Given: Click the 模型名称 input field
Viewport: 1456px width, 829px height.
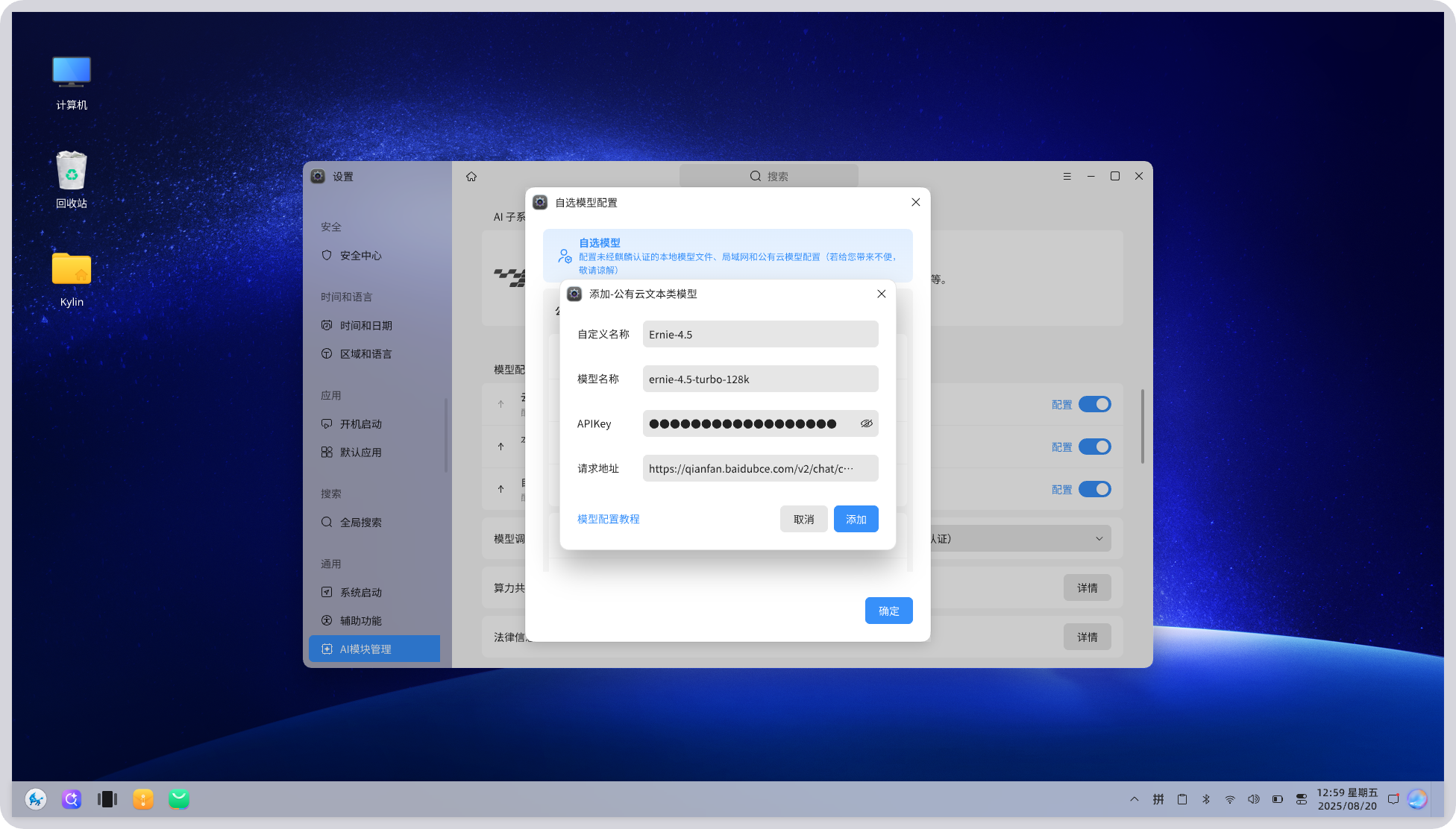Looking at the screenshot, I should coord(760,379).
